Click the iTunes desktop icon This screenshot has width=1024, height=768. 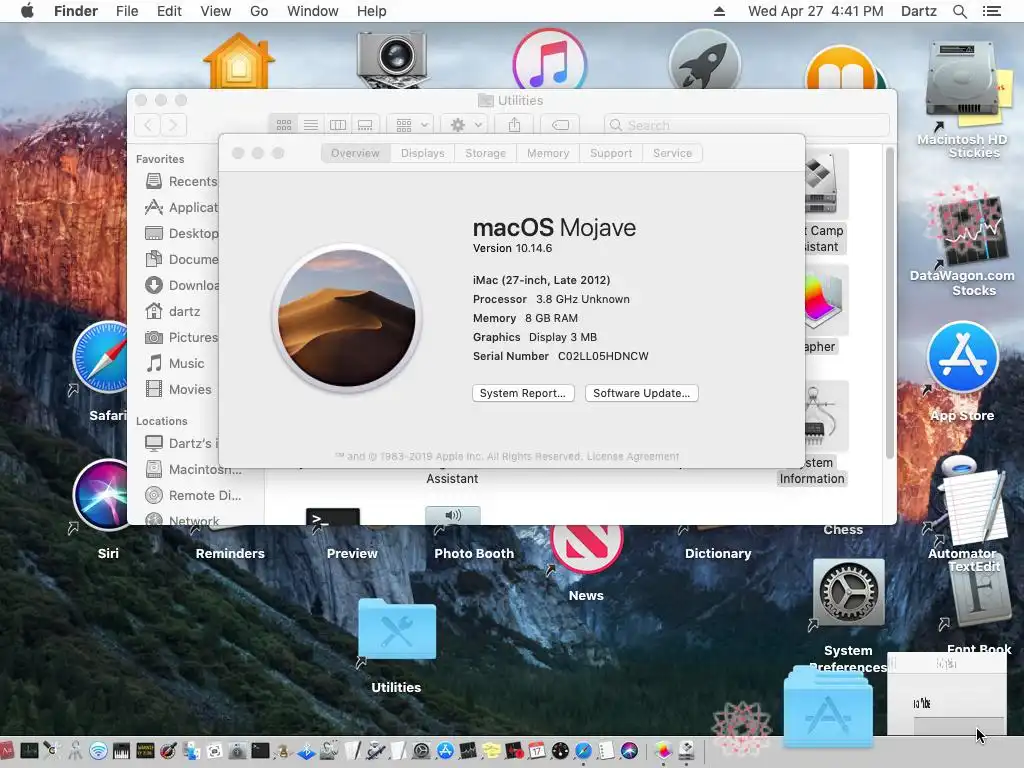click(x=550, y=59)
